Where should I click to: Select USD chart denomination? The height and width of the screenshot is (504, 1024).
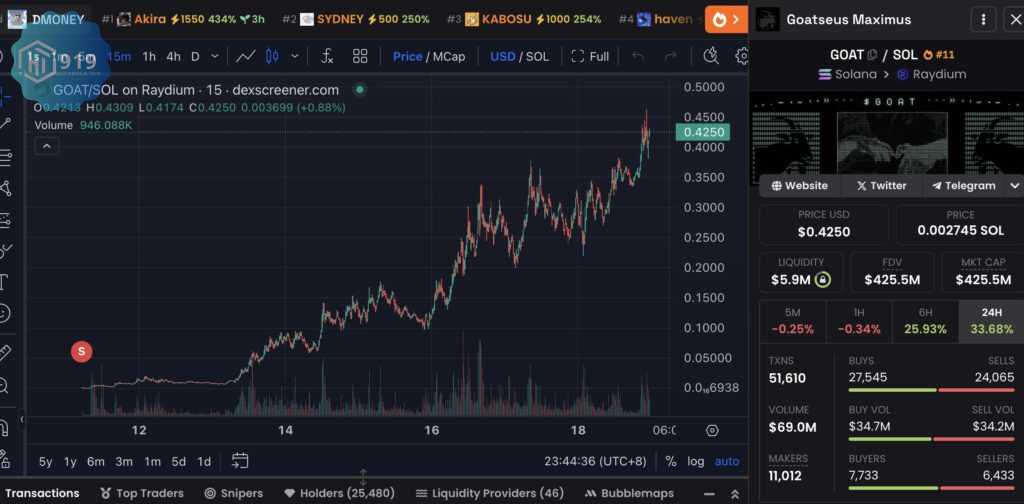point(503,57)
